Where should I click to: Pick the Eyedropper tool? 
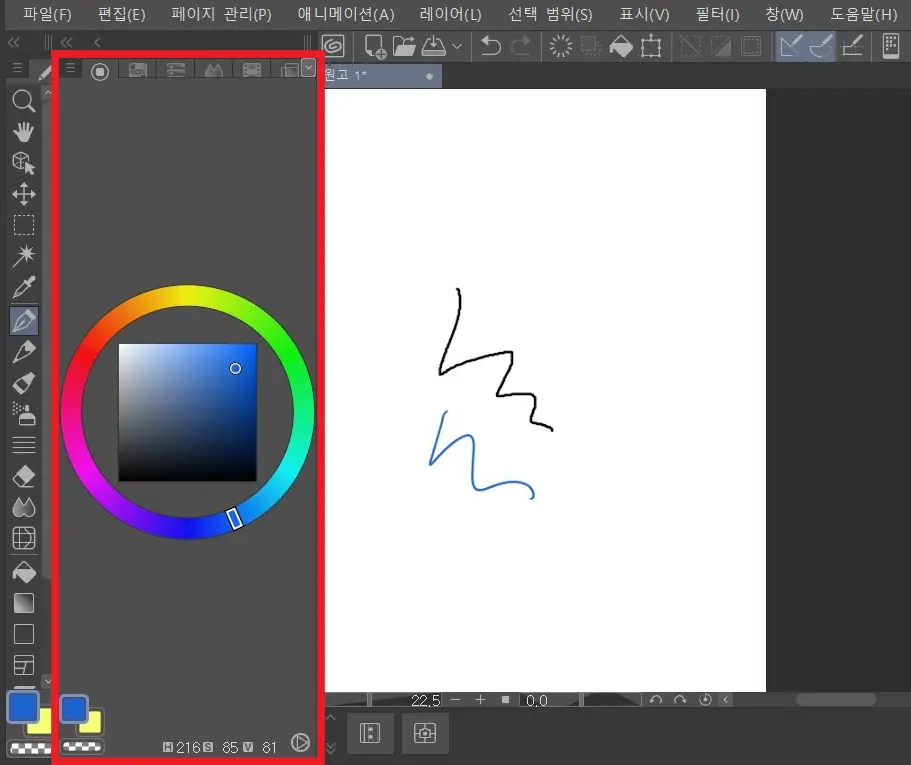(23, 289)
